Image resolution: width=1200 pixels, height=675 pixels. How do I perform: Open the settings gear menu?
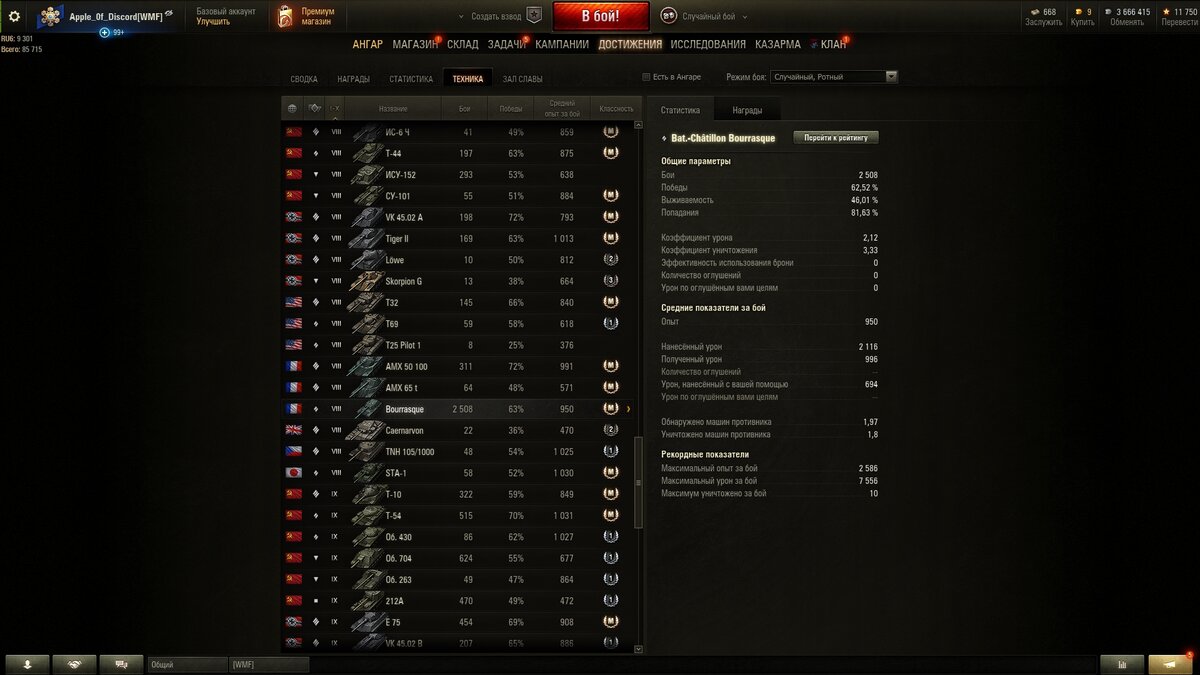pyautogui.click(x=14, y=16)
